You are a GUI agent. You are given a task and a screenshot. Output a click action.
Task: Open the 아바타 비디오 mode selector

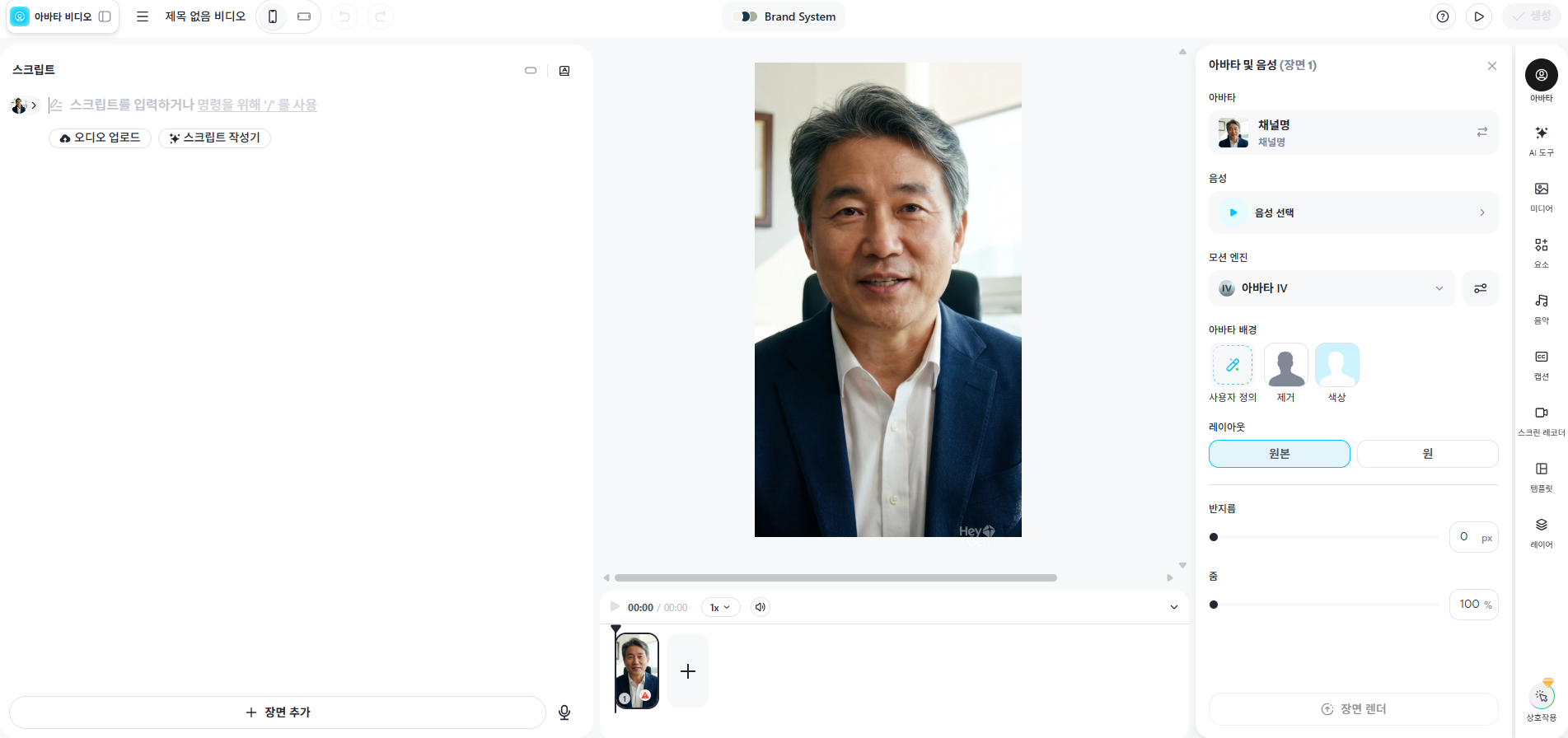(x=63, y=16)
